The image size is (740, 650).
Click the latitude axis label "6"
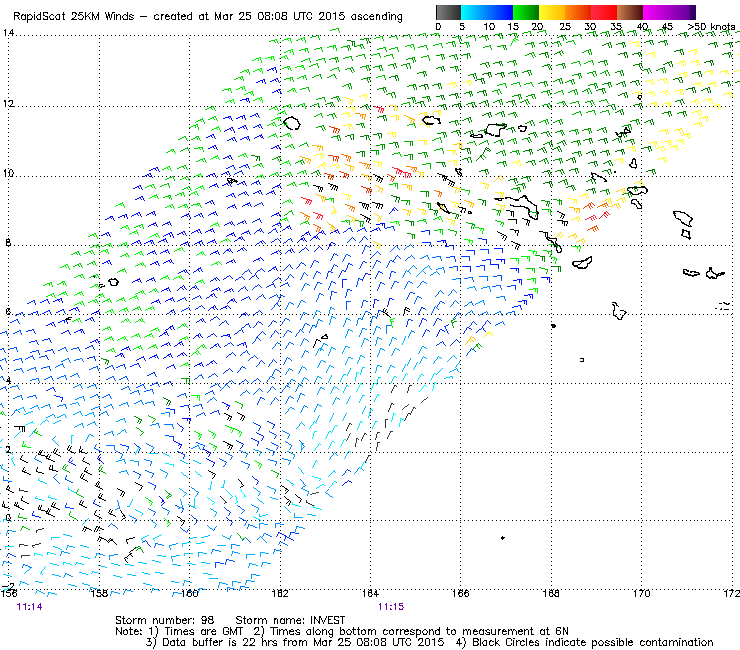[x=8, y=312]
